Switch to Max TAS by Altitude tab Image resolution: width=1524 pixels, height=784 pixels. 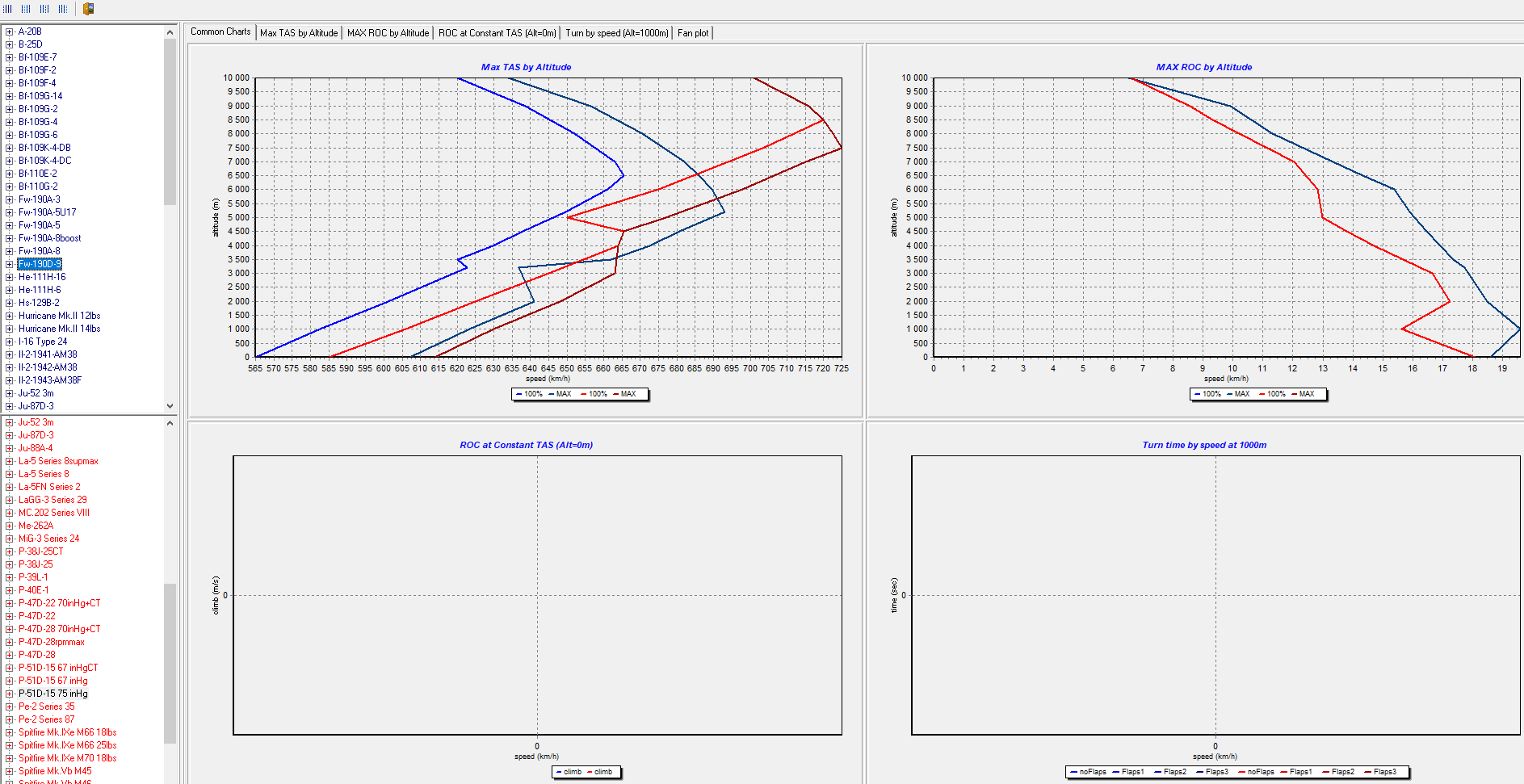click(299, 33)
